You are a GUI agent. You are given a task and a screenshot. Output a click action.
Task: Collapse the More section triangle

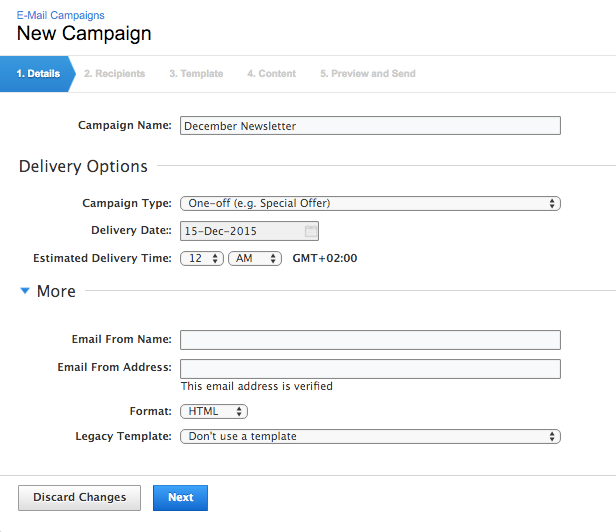25,291
